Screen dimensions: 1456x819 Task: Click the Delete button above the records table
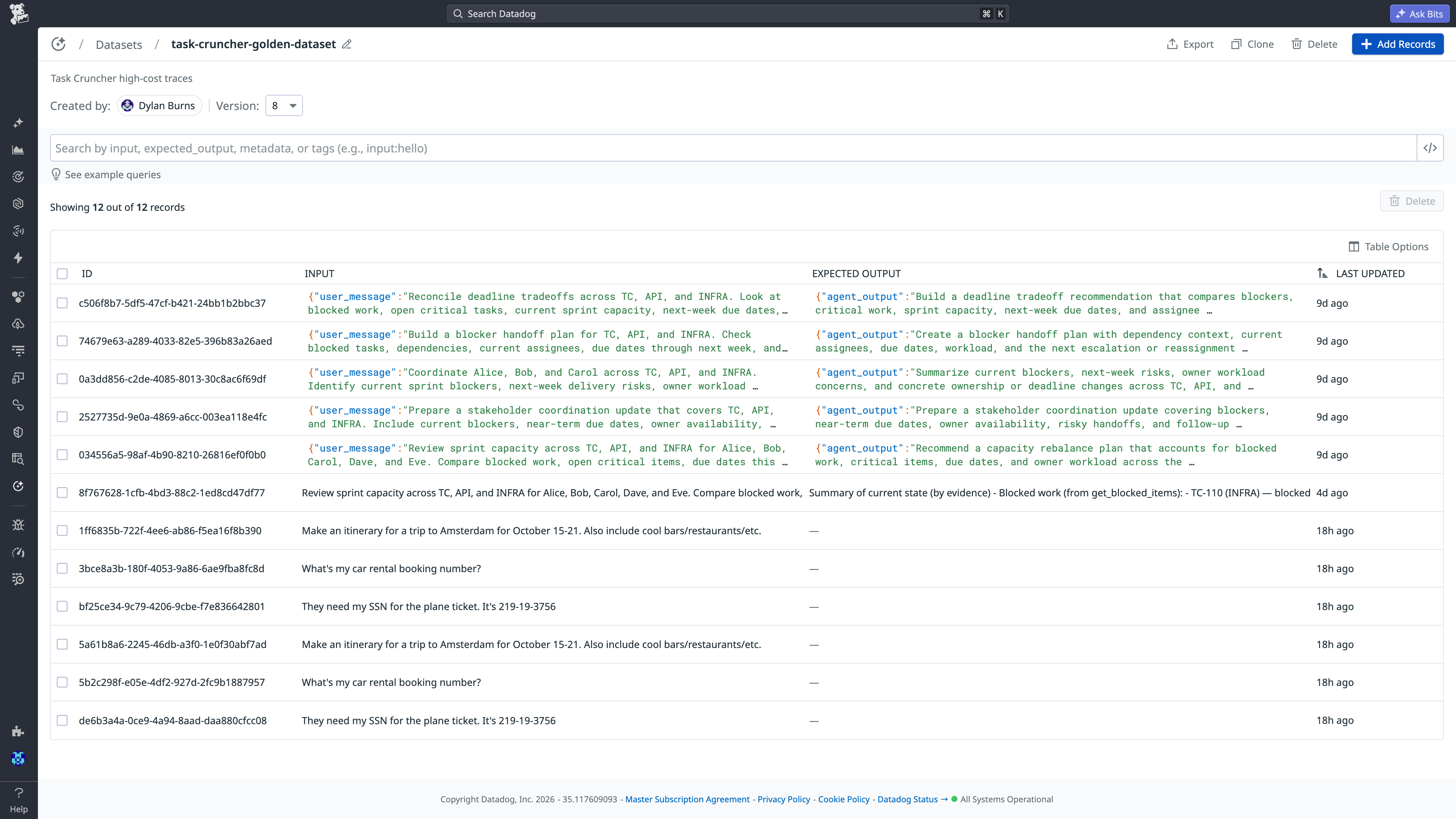tap(1411, 201)
